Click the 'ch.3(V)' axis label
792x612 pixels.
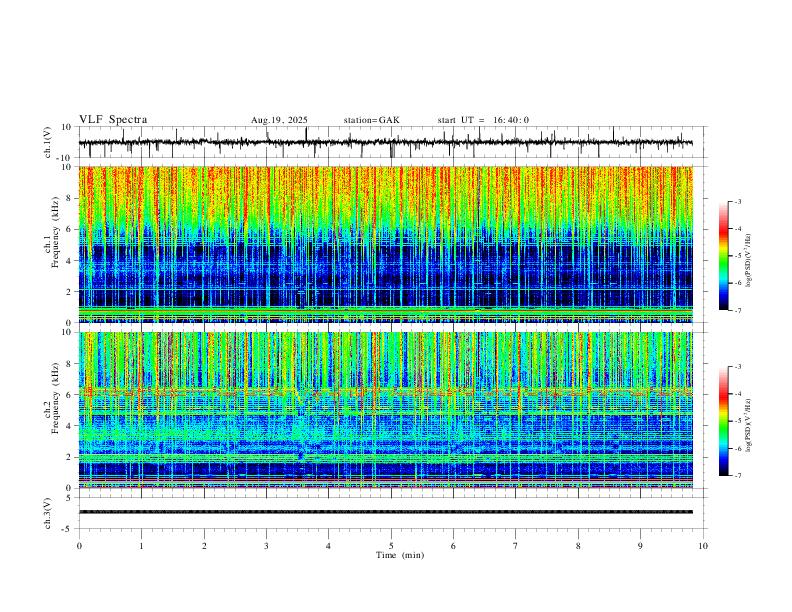click(48, 513)
